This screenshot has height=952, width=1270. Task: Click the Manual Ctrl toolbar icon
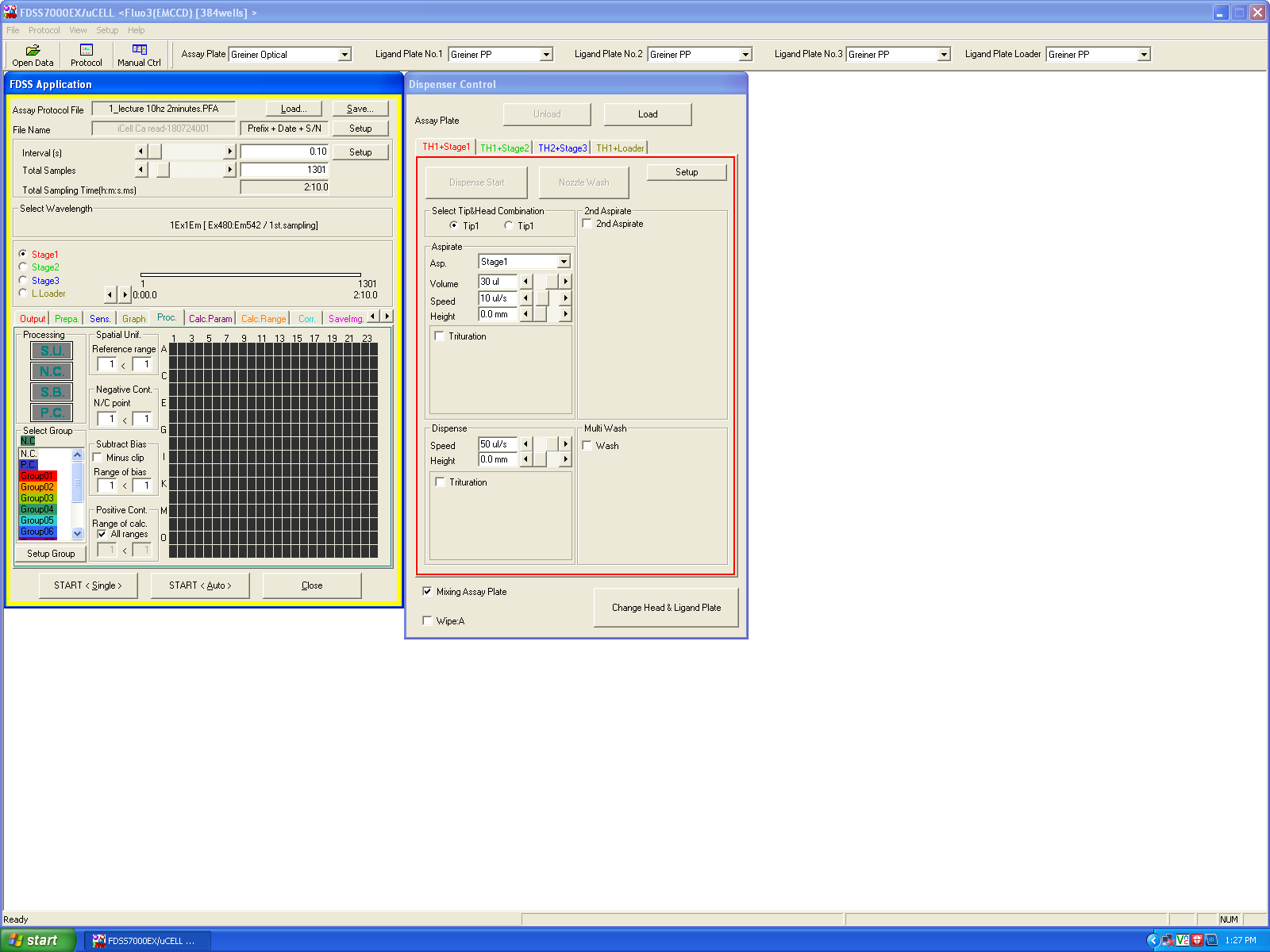139,55
